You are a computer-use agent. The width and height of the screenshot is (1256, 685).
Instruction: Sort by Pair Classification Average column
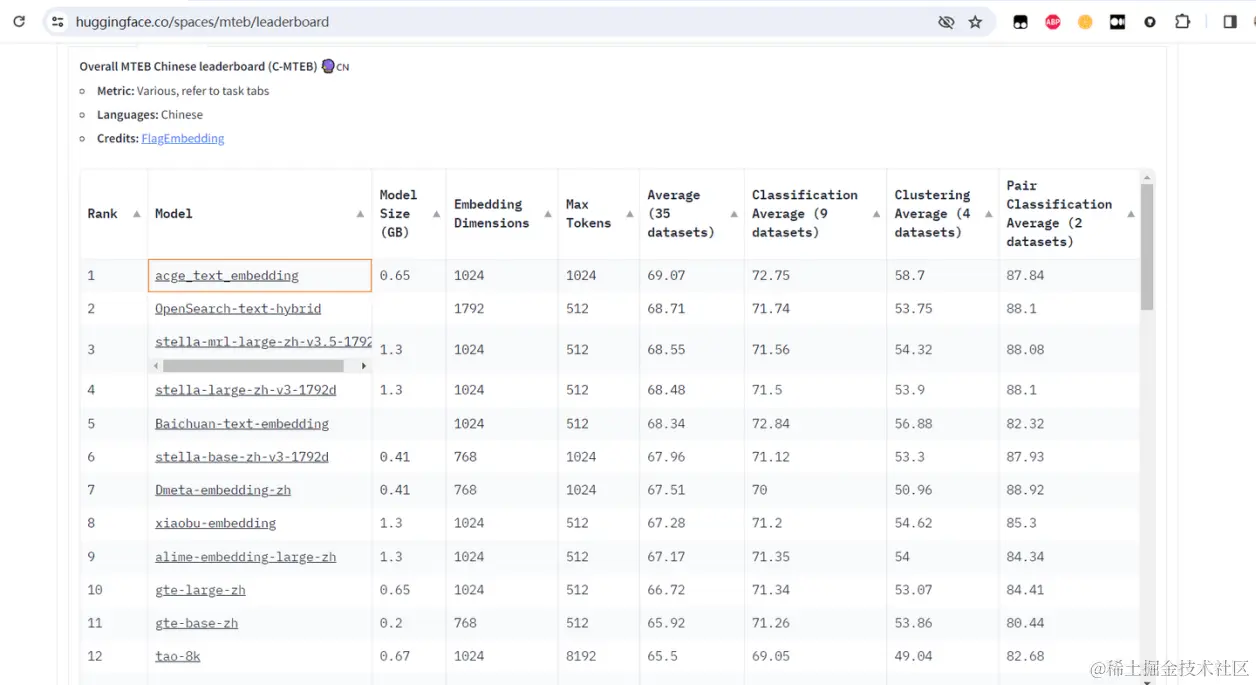pos(1131,214)
